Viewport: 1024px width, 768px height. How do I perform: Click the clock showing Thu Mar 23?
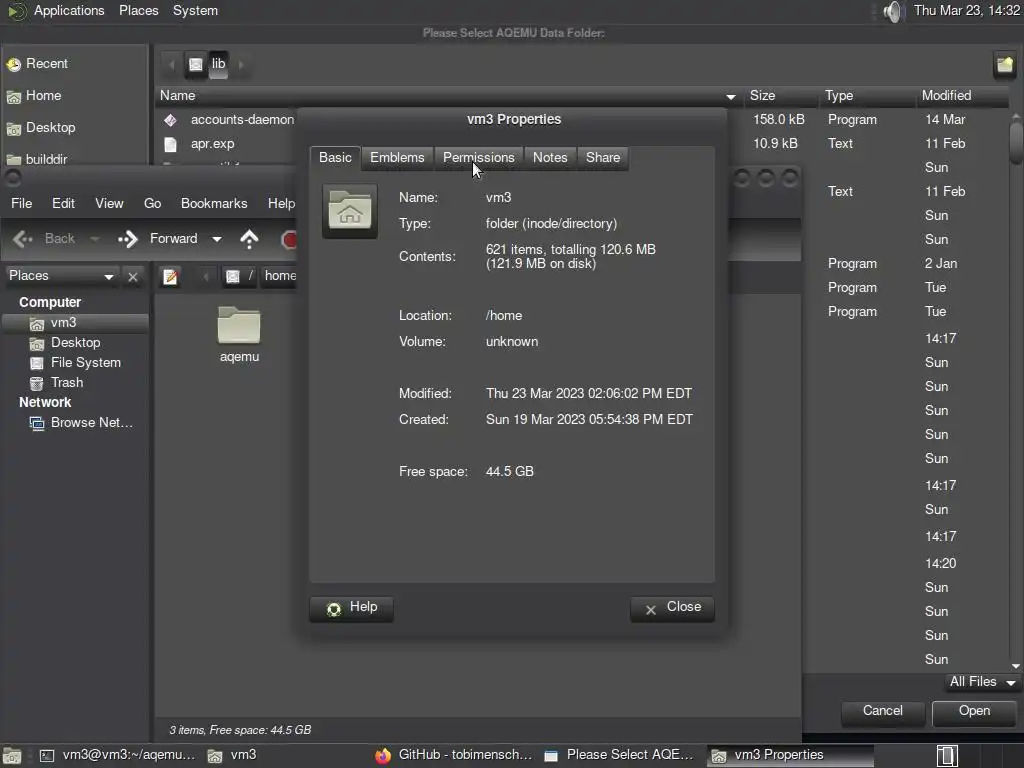click(967, 10)
